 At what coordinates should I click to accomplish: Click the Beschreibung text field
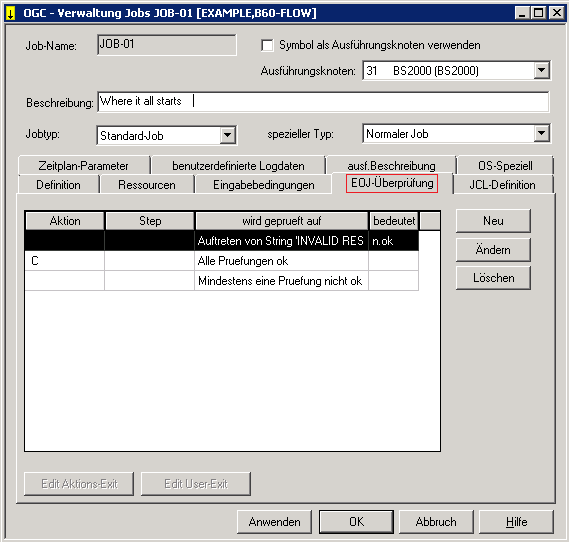323,102
